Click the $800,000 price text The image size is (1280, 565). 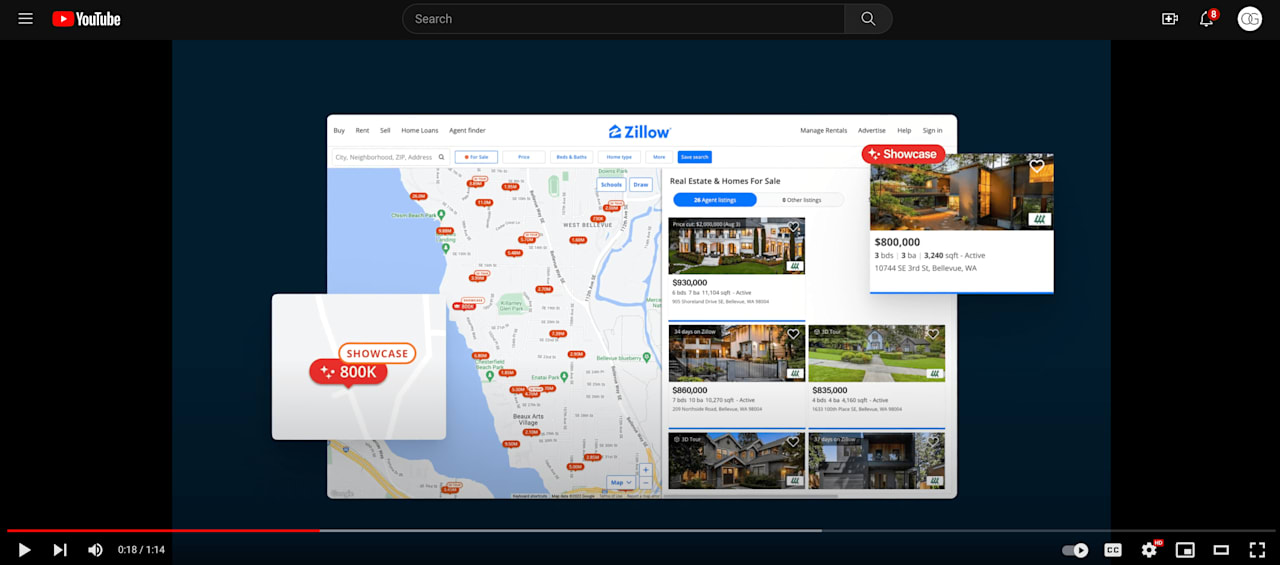pyautogui.click(x=897, y=242)
